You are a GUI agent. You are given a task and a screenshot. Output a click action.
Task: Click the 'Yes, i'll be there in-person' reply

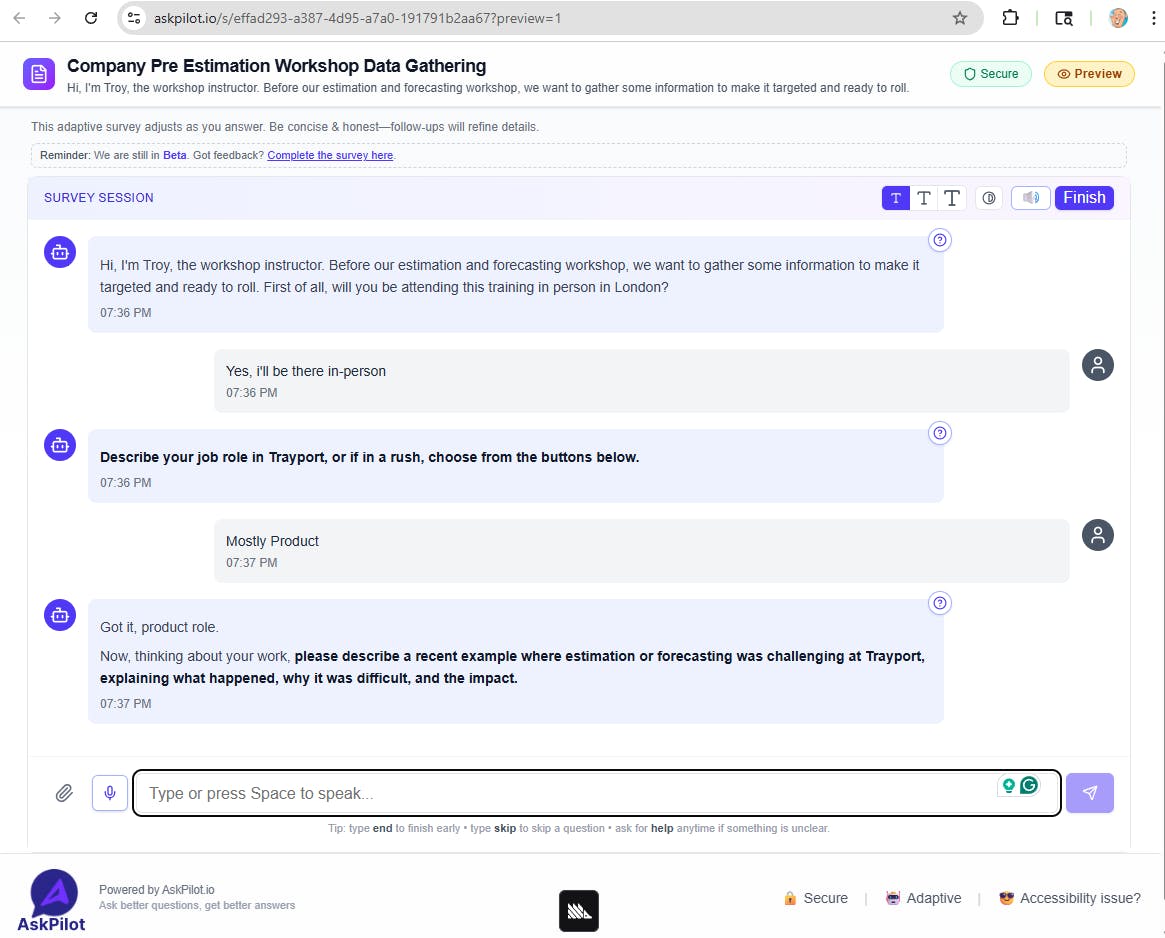(x=305, y=371)
